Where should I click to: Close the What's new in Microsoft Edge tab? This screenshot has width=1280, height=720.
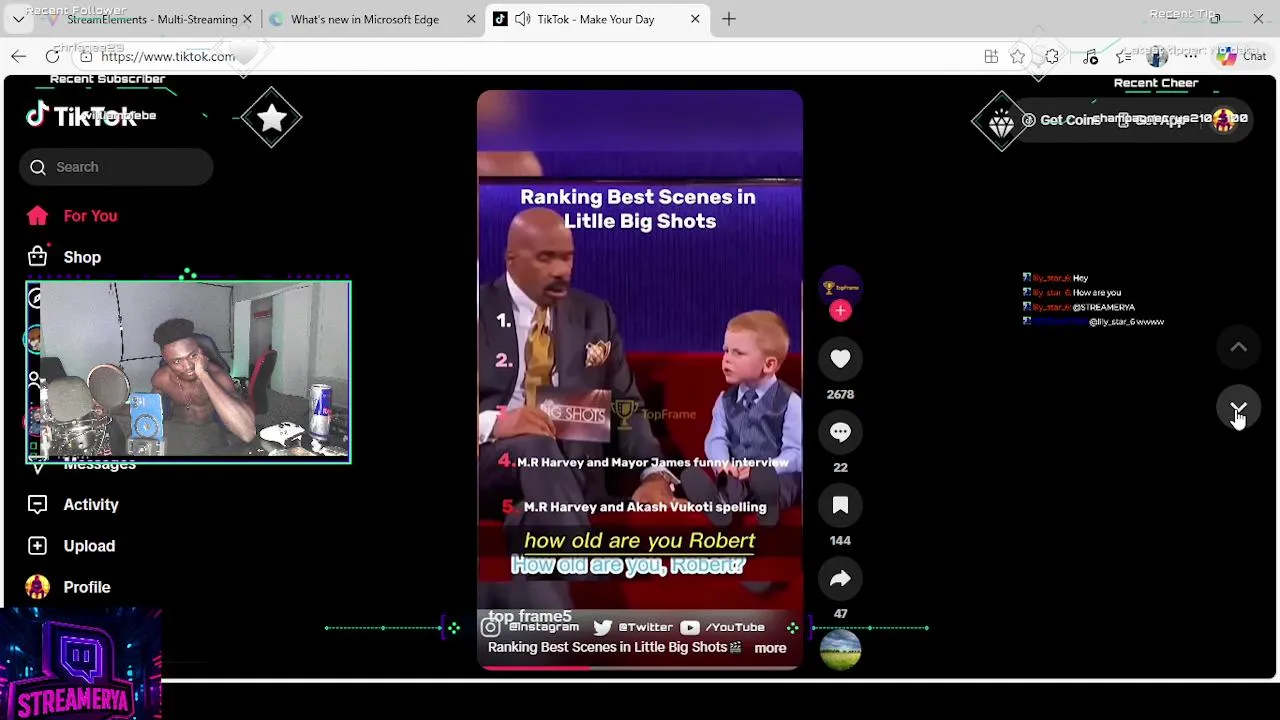tap(471, 19)
